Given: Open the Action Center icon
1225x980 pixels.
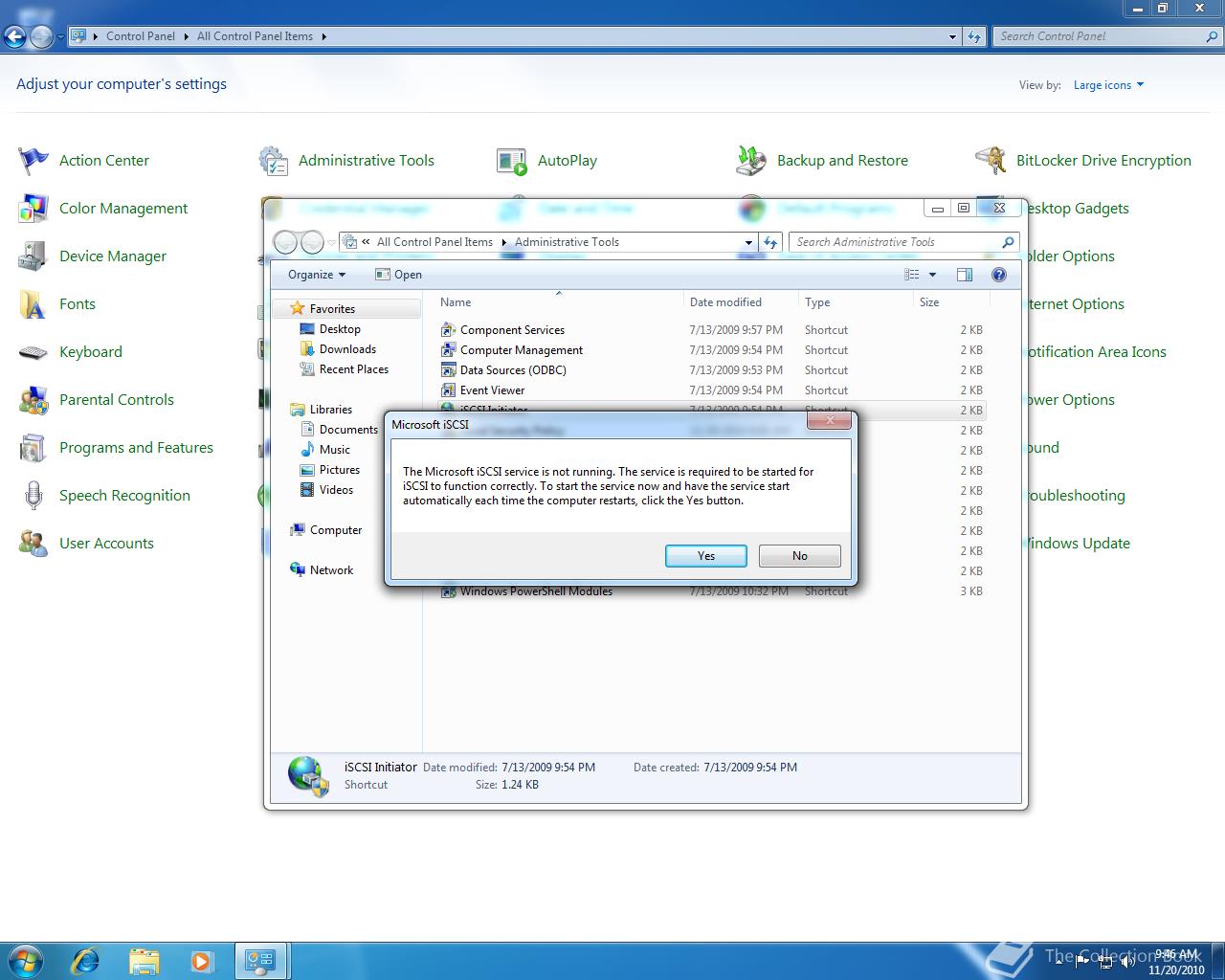Looking at the screenshot, I should pyautogui.click(x=33, y=161).
